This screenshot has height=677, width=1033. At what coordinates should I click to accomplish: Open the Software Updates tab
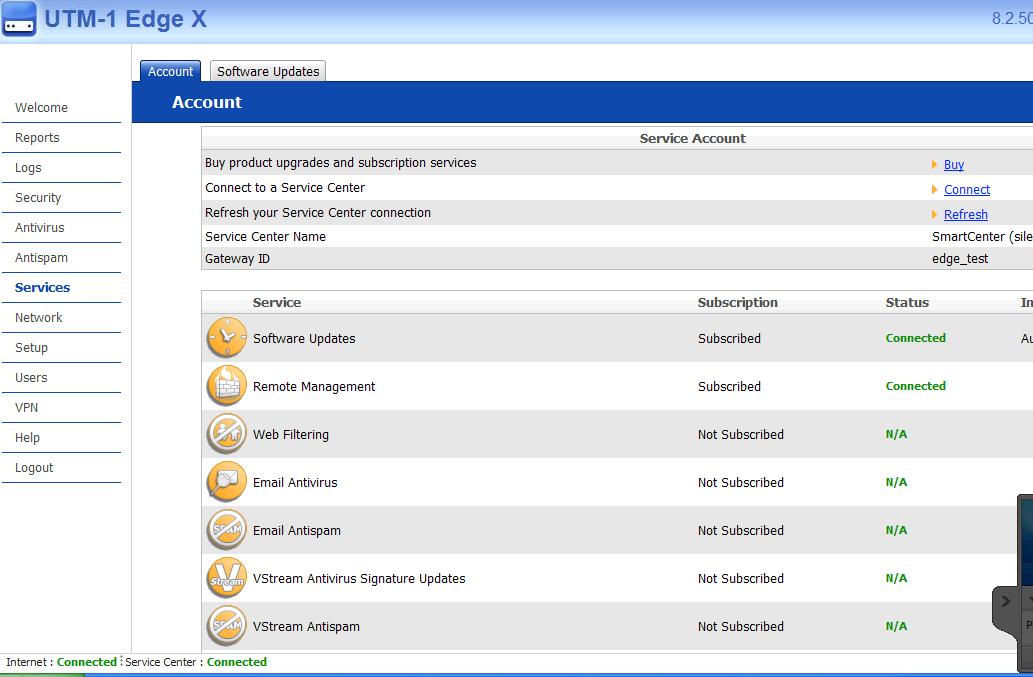(x=268, y=71)
